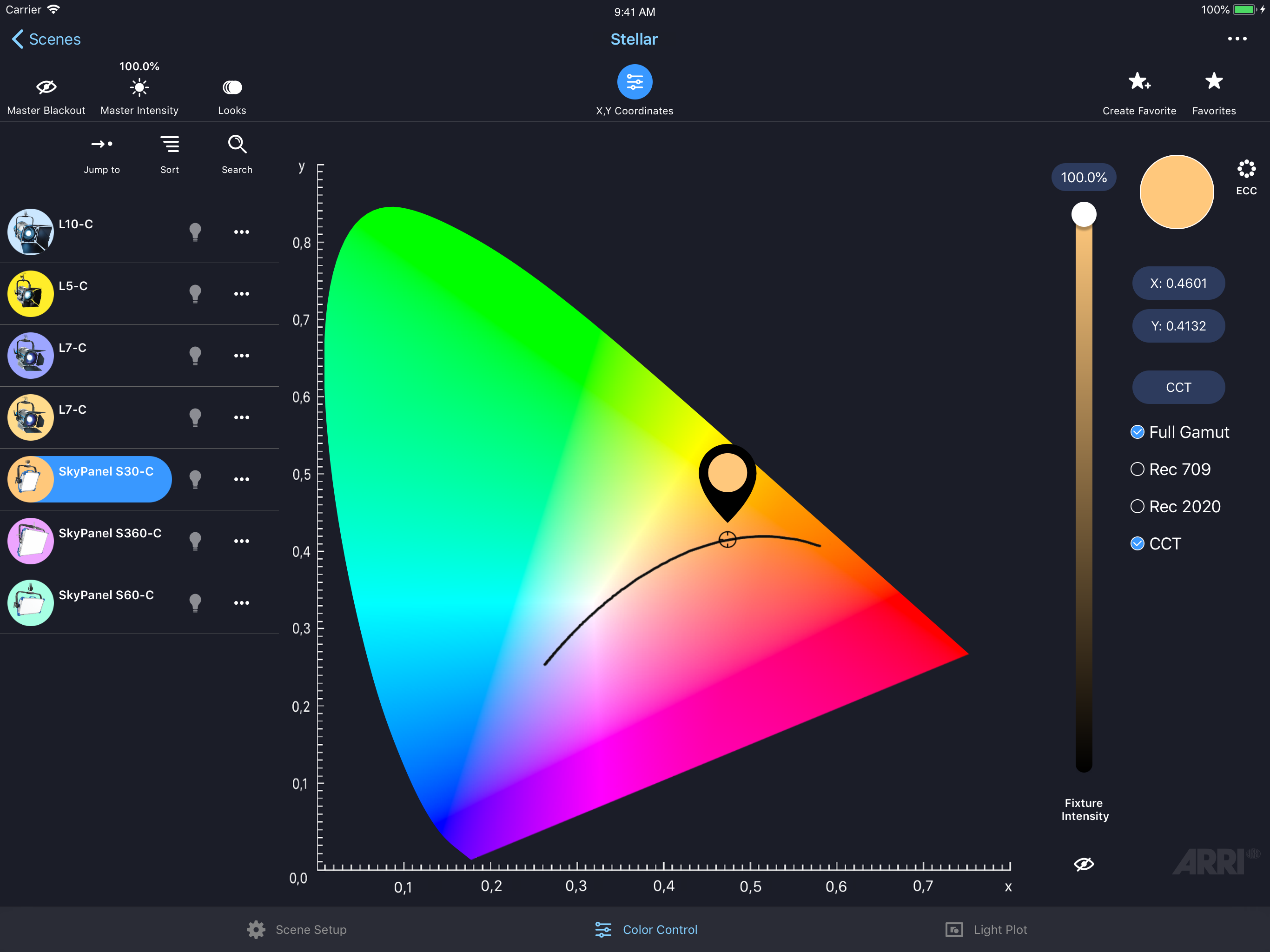Click the SkyPanel S30-C thumbnail icon
The height and width of the screenshot is (952, 1270).
[x=30, y=479]
